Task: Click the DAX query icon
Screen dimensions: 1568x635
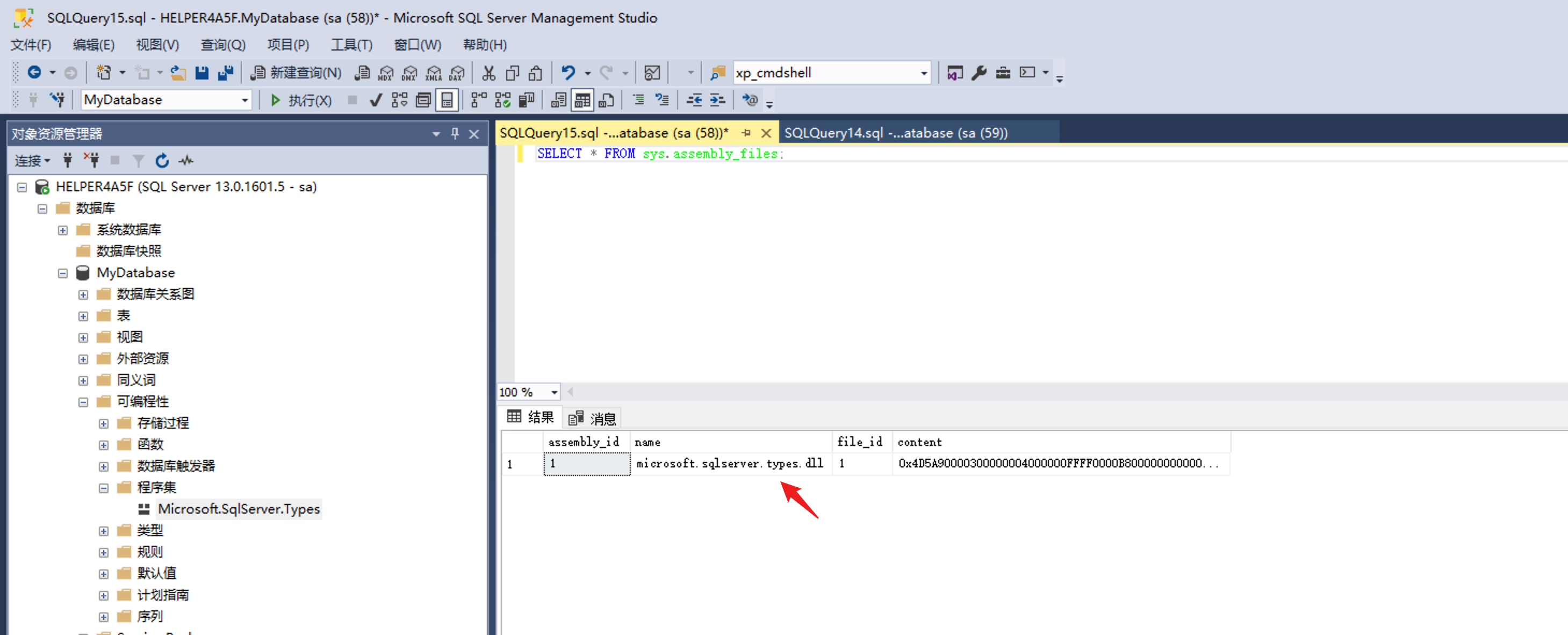Action: [457, 73]
